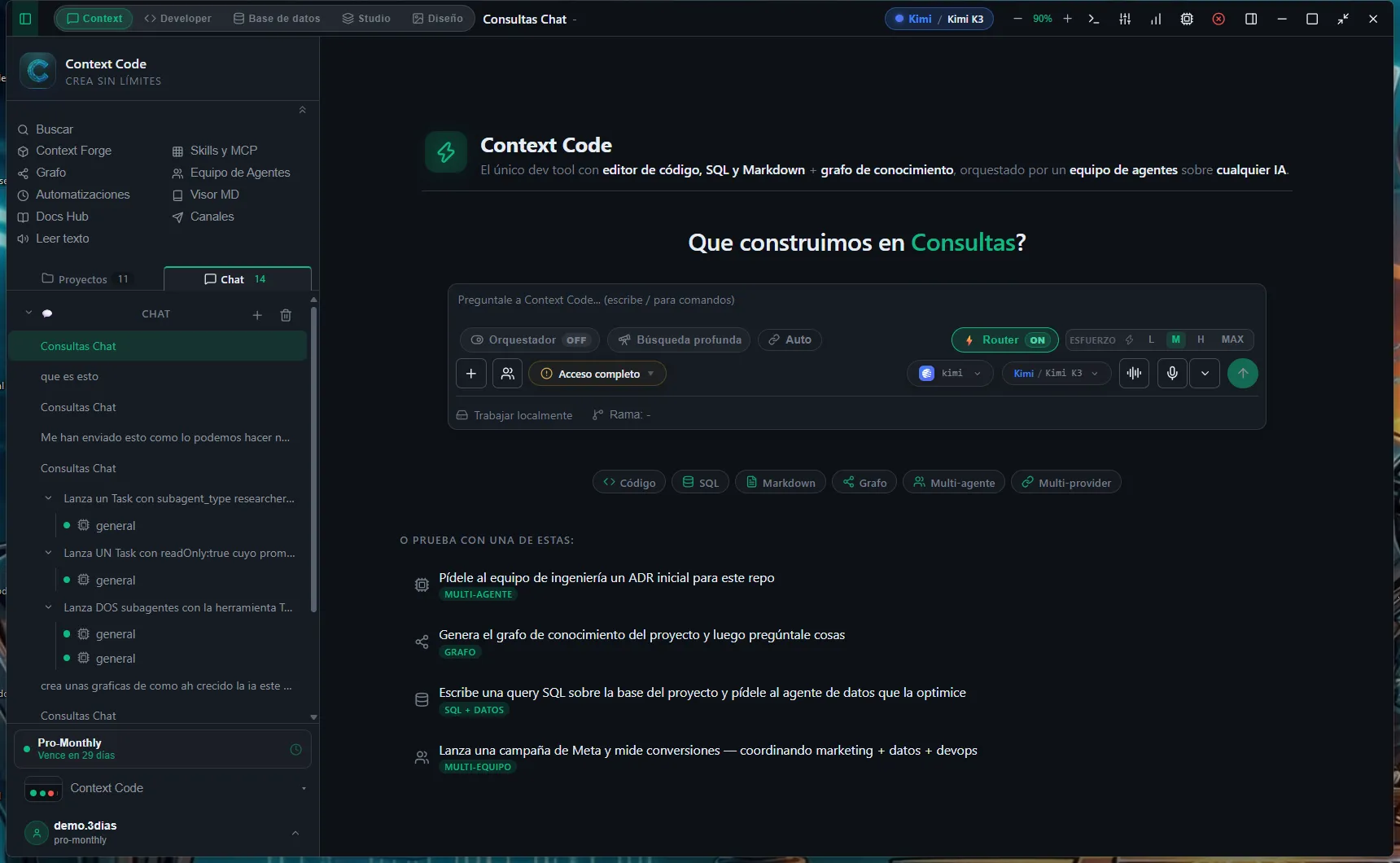This screenshot has width=1400, height=863.
Task: Open the chevron dropdown beside microphone
Action: tap(1205, 374)
